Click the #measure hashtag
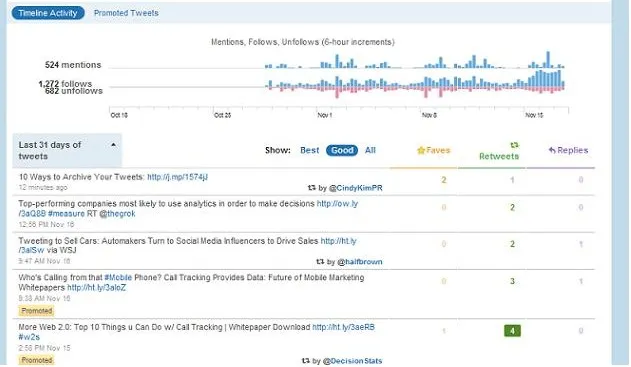 tap(66, 213)
